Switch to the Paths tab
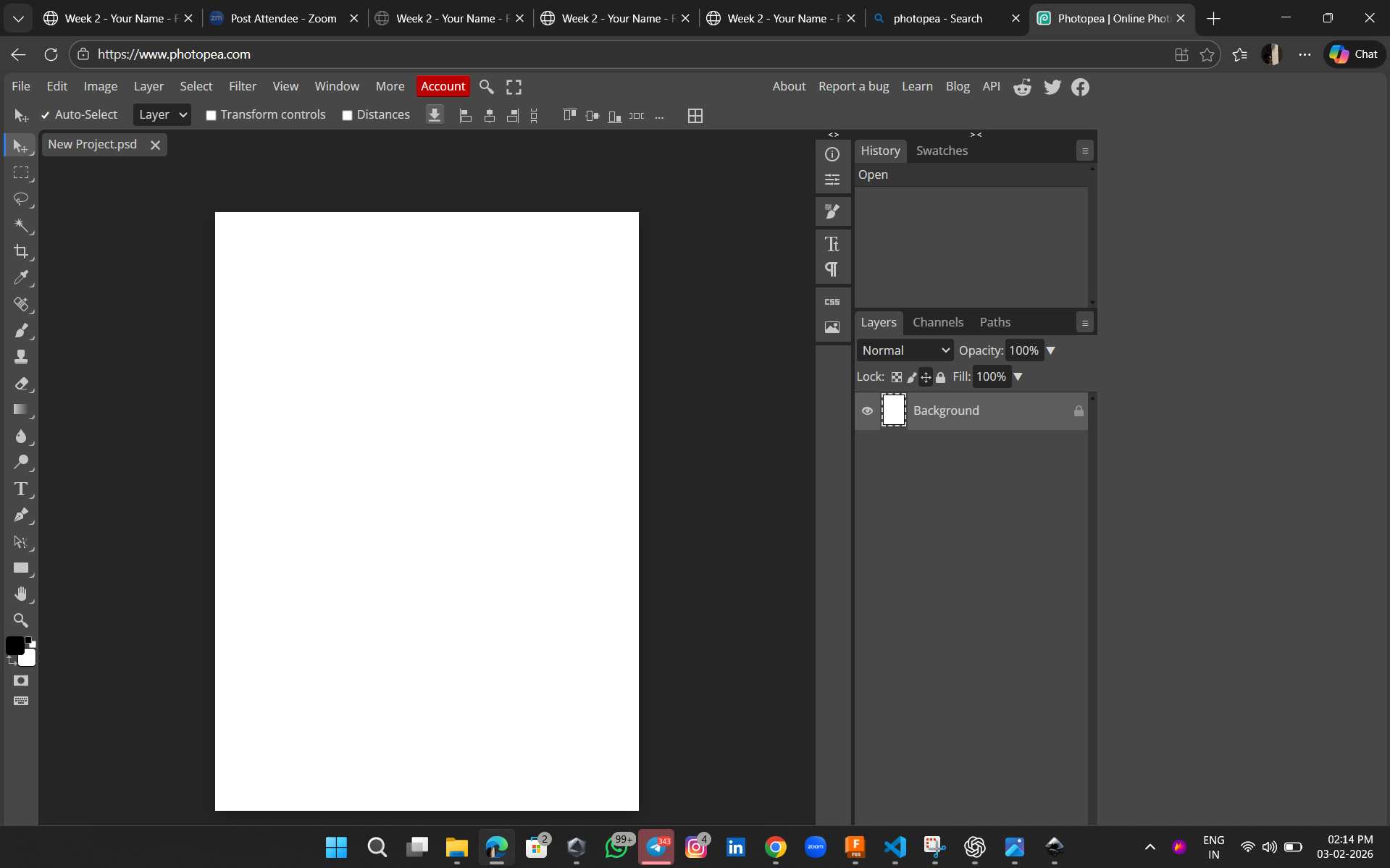1390x868 pixels. [x=995, y=322]
